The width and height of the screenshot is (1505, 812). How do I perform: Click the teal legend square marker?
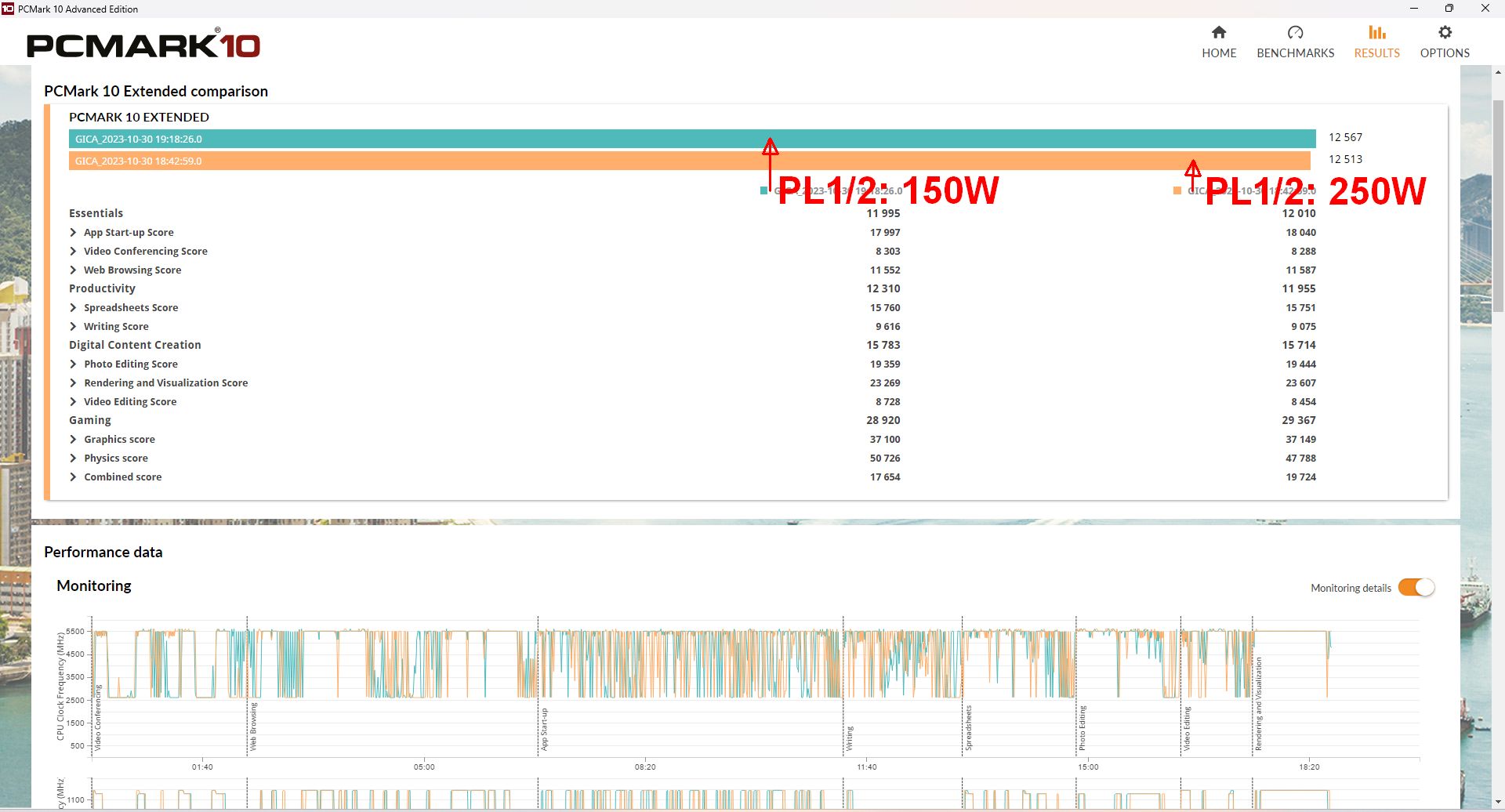(x=764, y=190)
